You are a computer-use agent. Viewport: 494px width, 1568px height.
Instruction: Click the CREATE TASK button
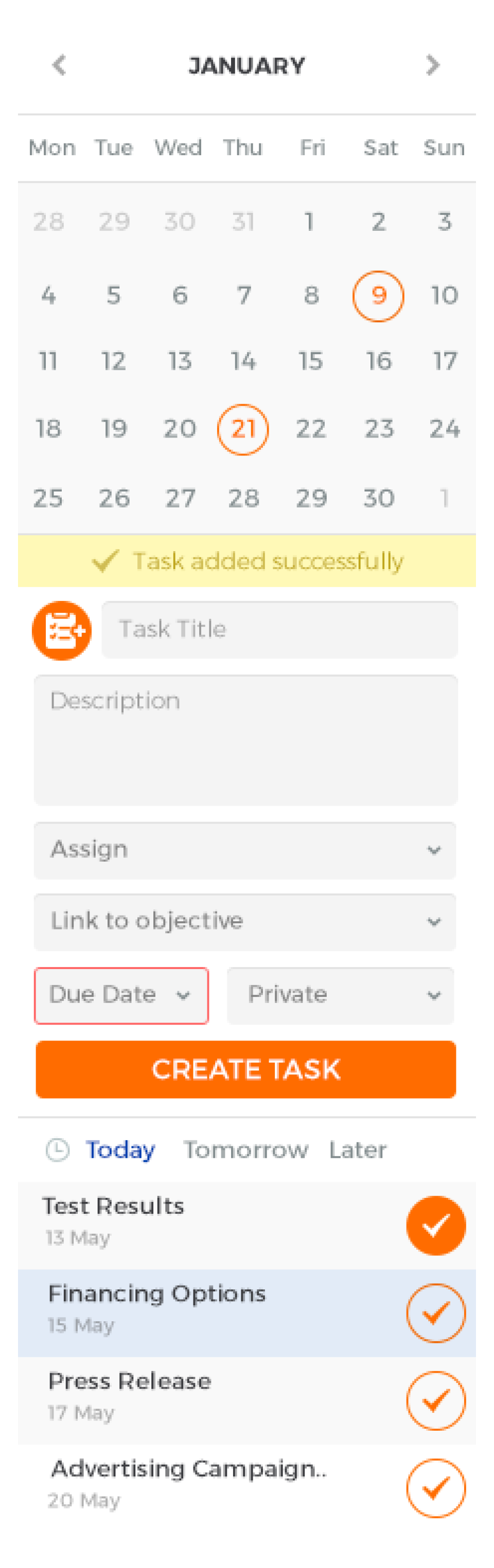point(245,1069)
